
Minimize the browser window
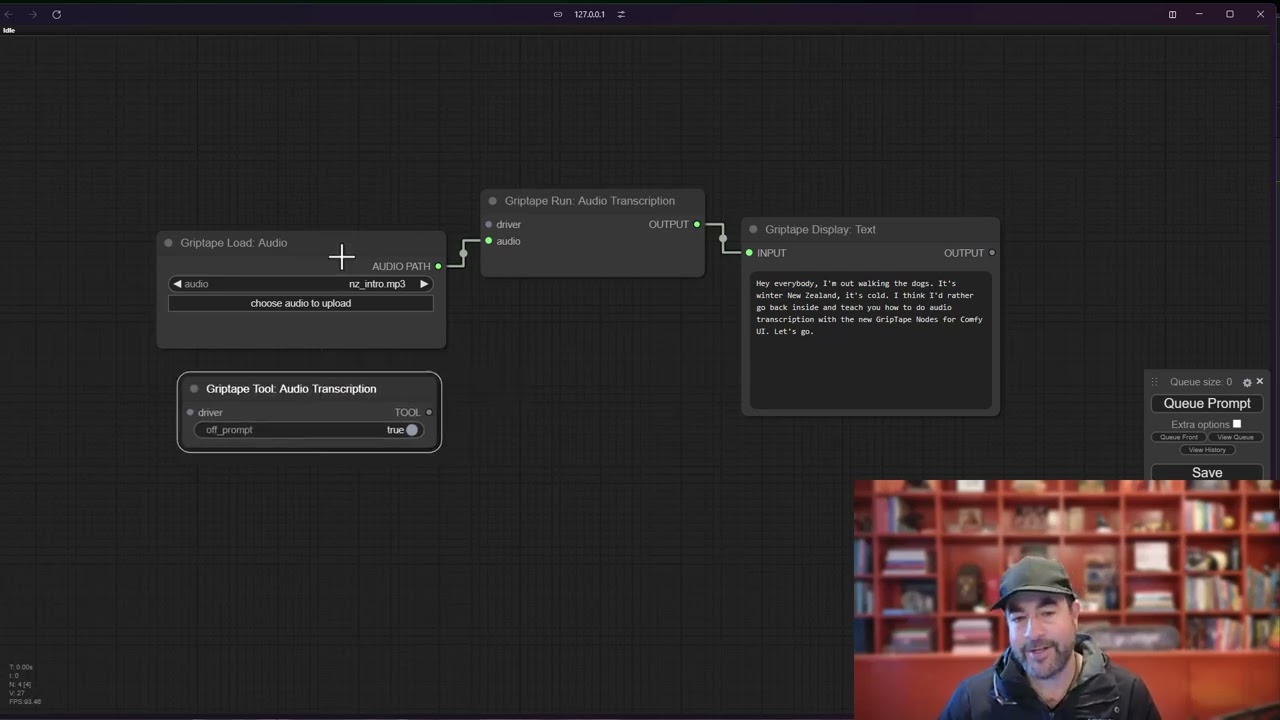pos(1201,14)
